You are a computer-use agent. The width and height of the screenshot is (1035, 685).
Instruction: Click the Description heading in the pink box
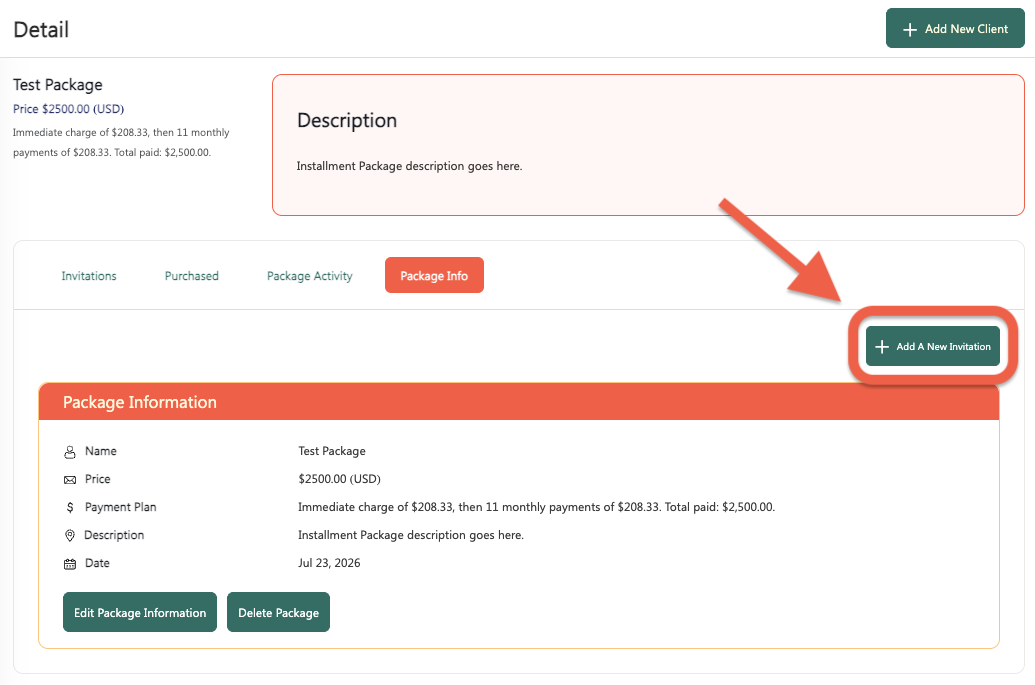coord(347,121)
